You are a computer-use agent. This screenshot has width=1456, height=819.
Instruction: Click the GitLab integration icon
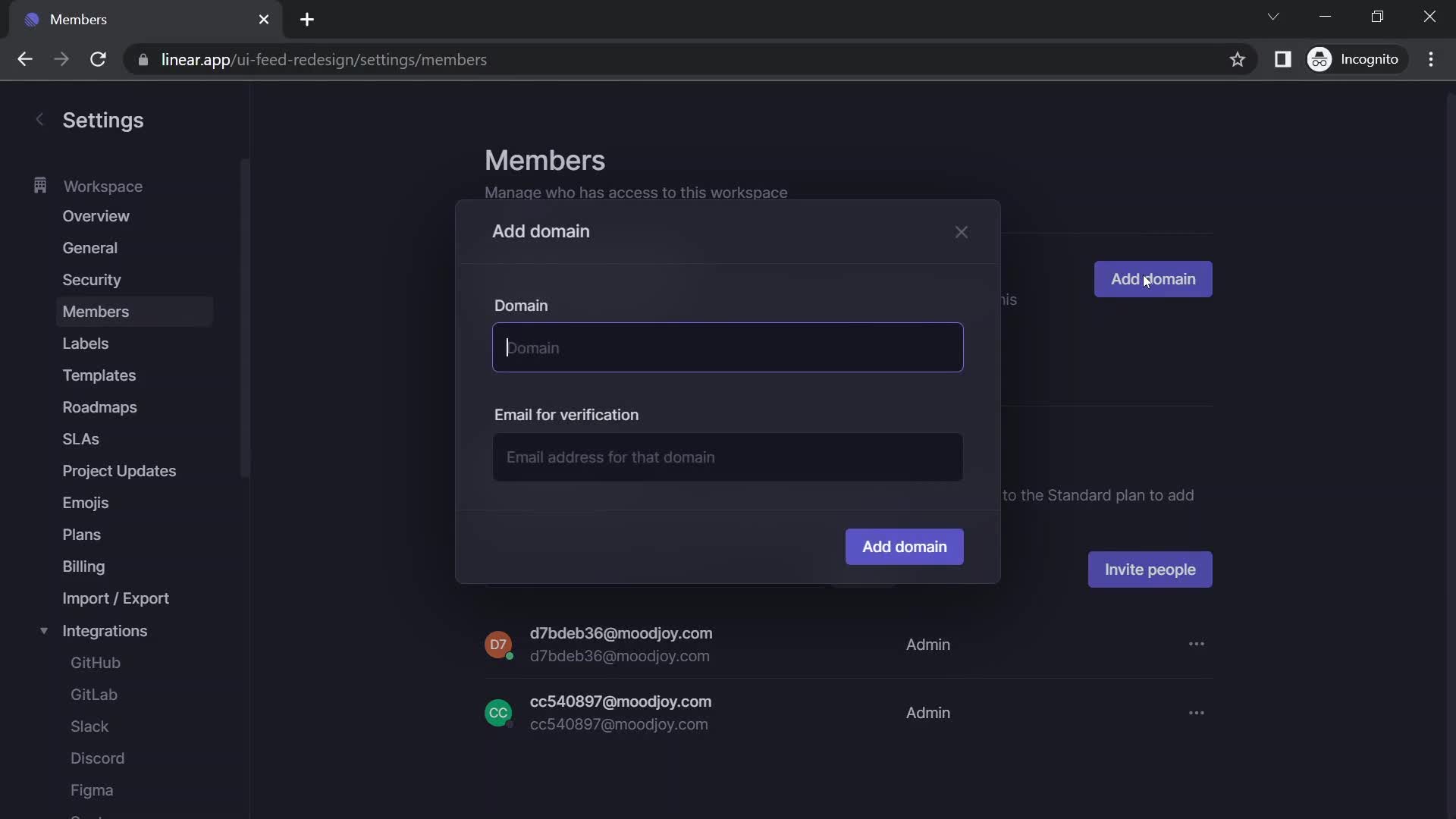click(x=94, y=694)
